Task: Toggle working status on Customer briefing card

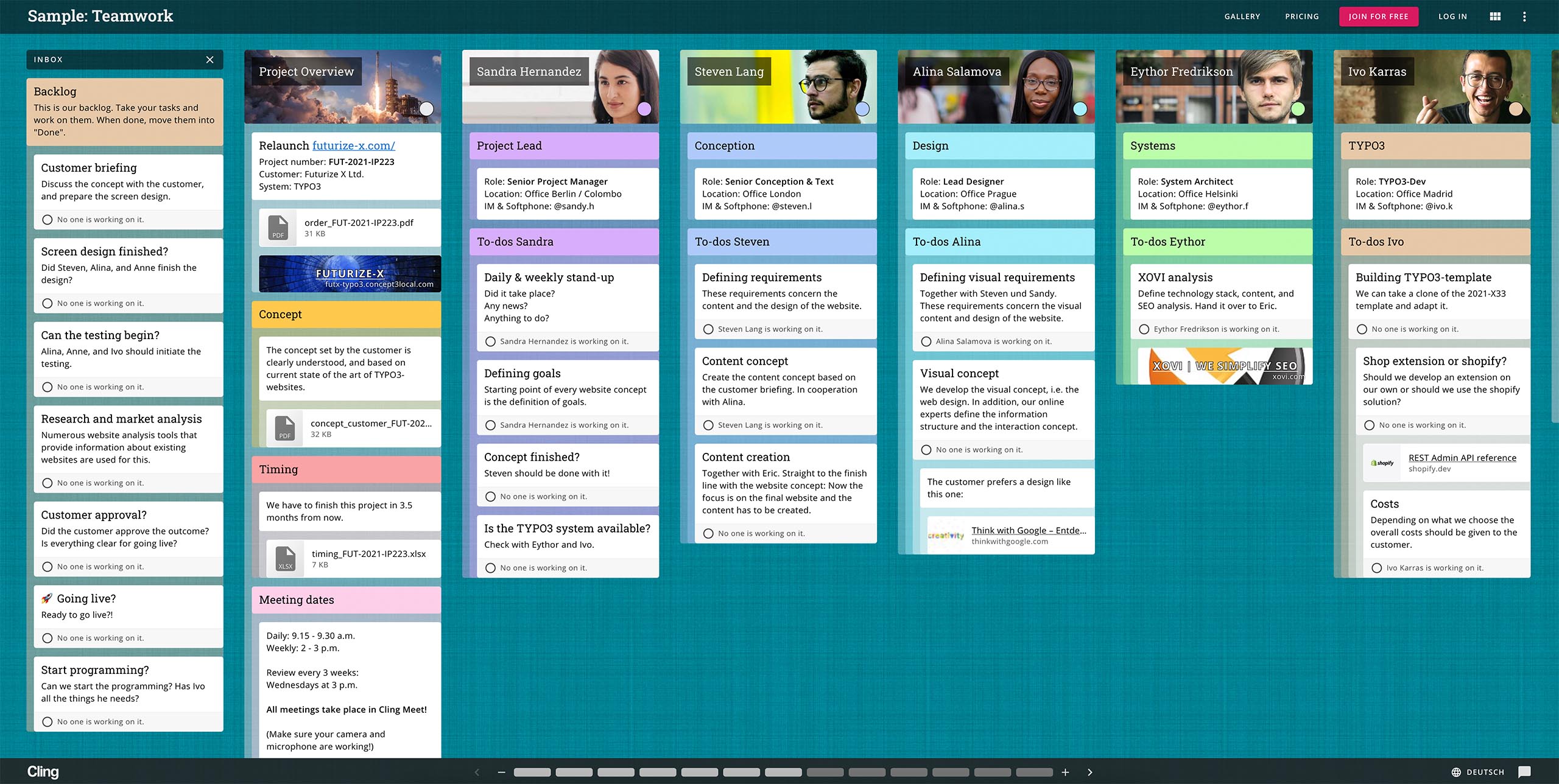Action: [48, 220]
